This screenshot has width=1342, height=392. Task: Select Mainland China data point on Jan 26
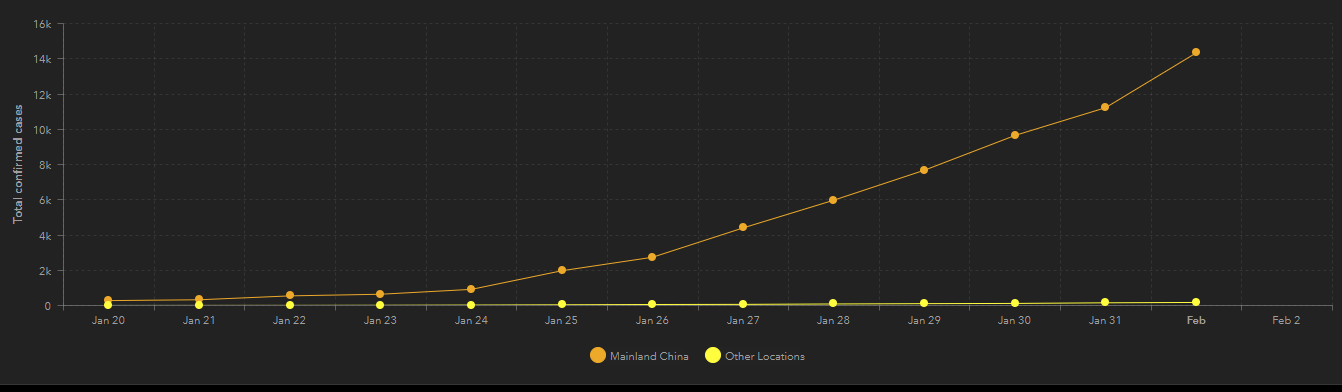click(652, 257)
